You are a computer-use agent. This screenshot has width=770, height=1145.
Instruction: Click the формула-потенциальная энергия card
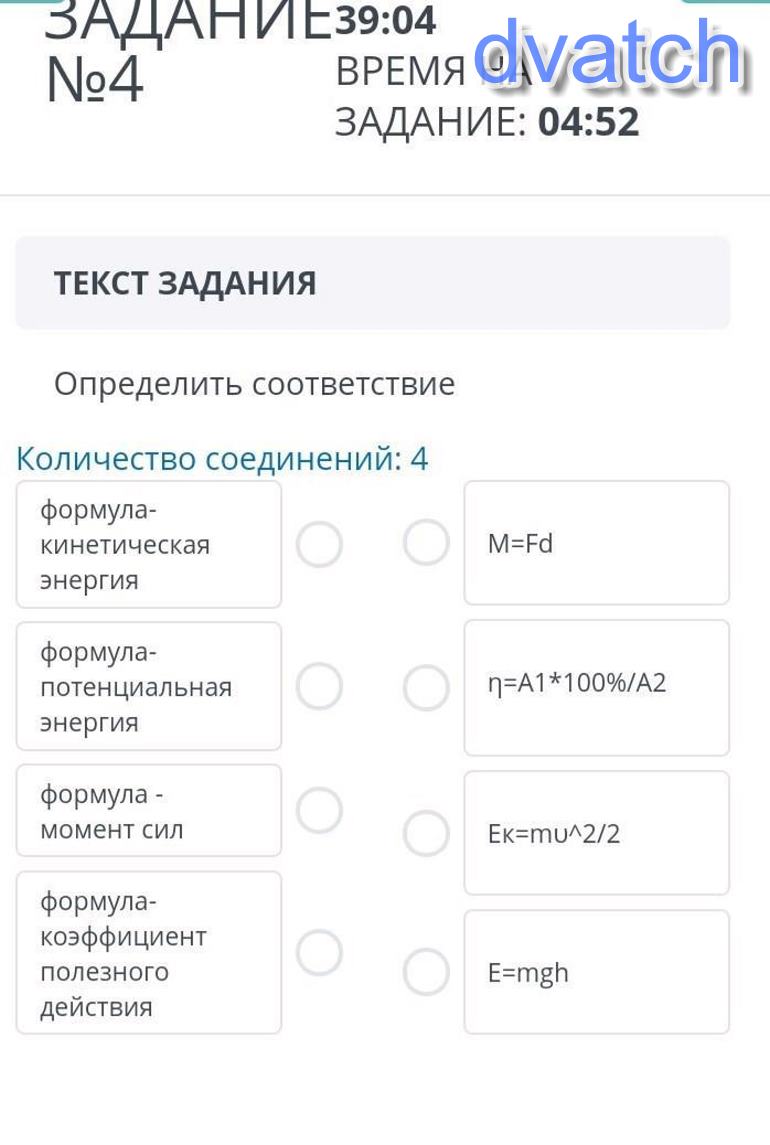coord(148,687)
